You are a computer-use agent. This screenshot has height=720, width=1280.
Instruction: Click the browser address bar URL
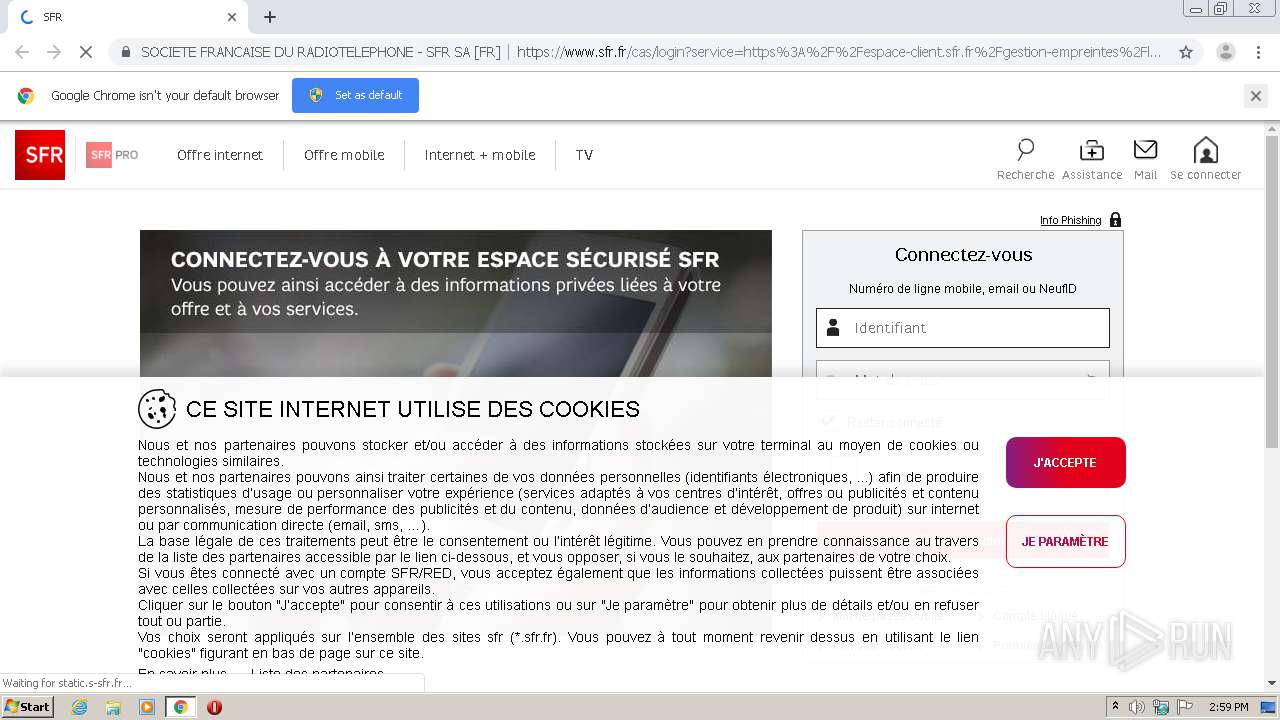click(x=839, y=52)
